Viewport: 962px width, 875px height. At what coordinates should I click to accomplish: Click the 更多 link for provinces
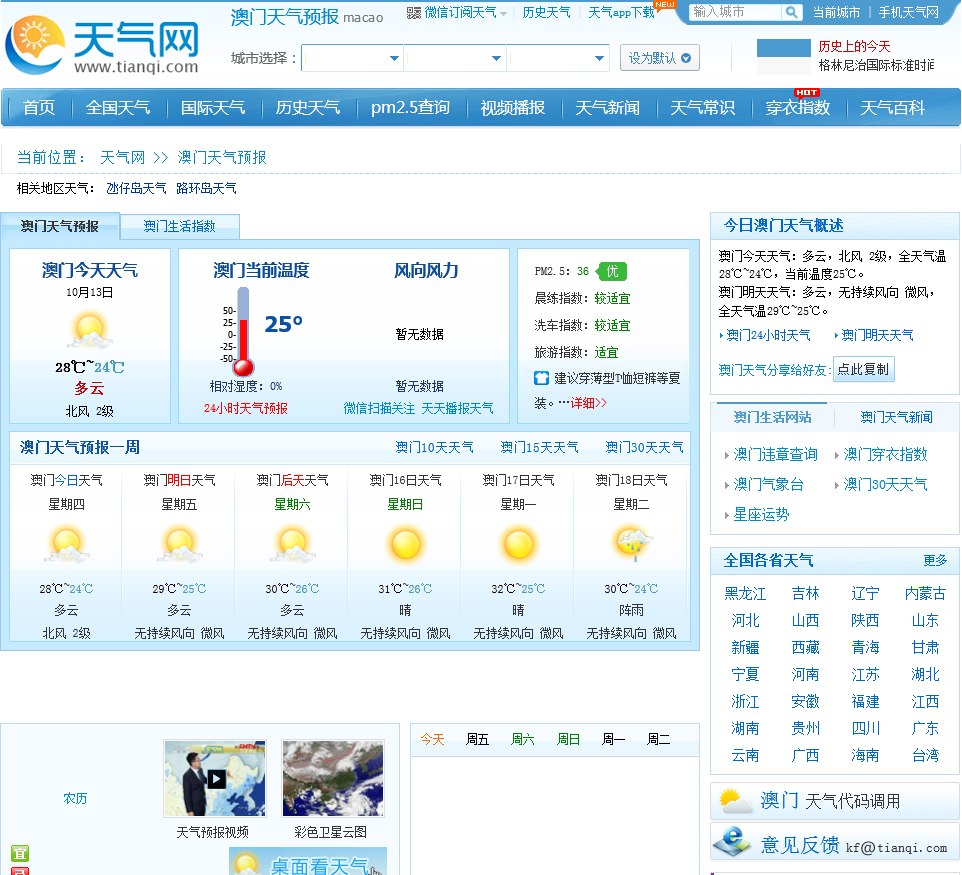point(936,560)
